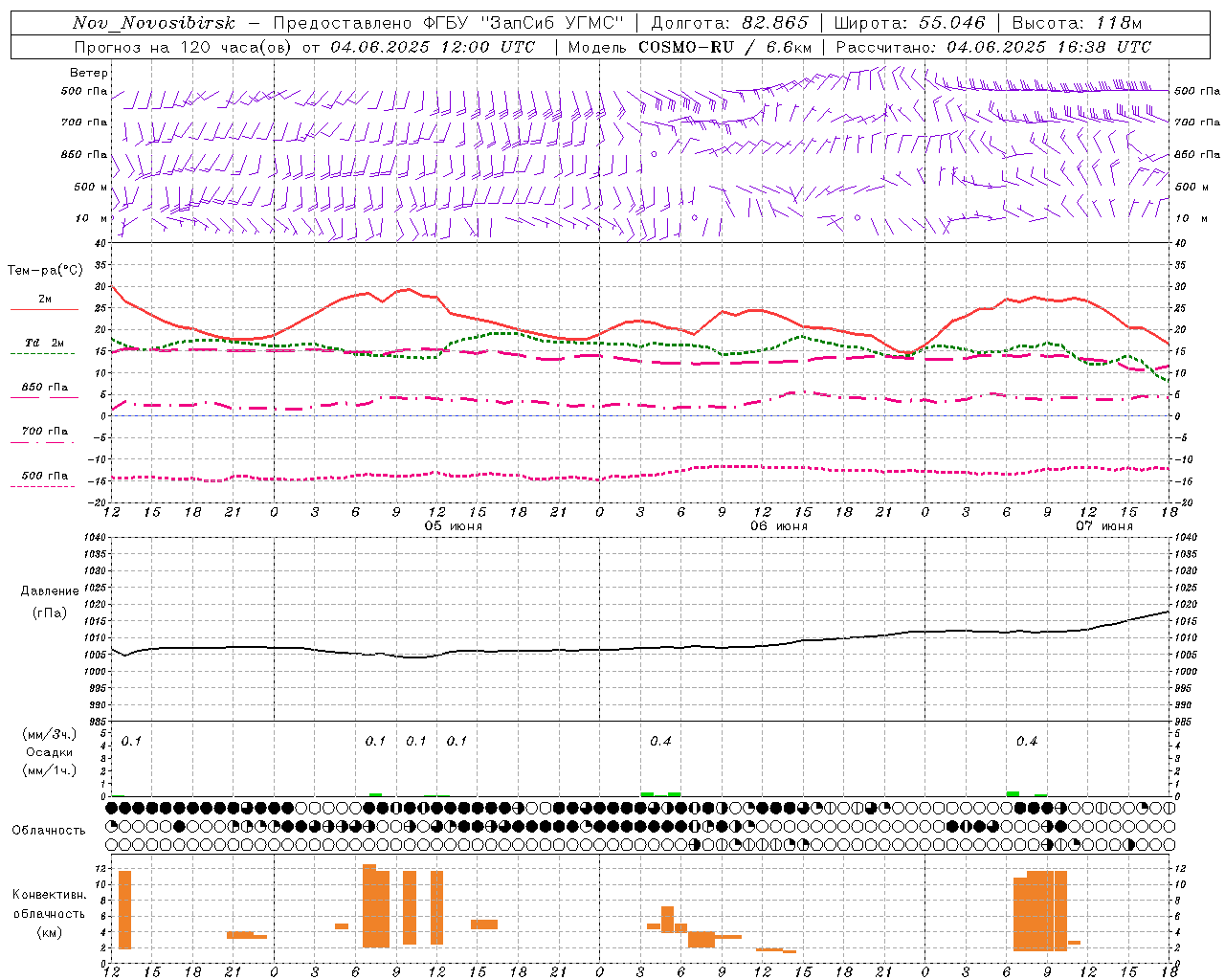Click the 'Высота: 118м' elevation text

pyautogui.click(x=1077, y=23)
